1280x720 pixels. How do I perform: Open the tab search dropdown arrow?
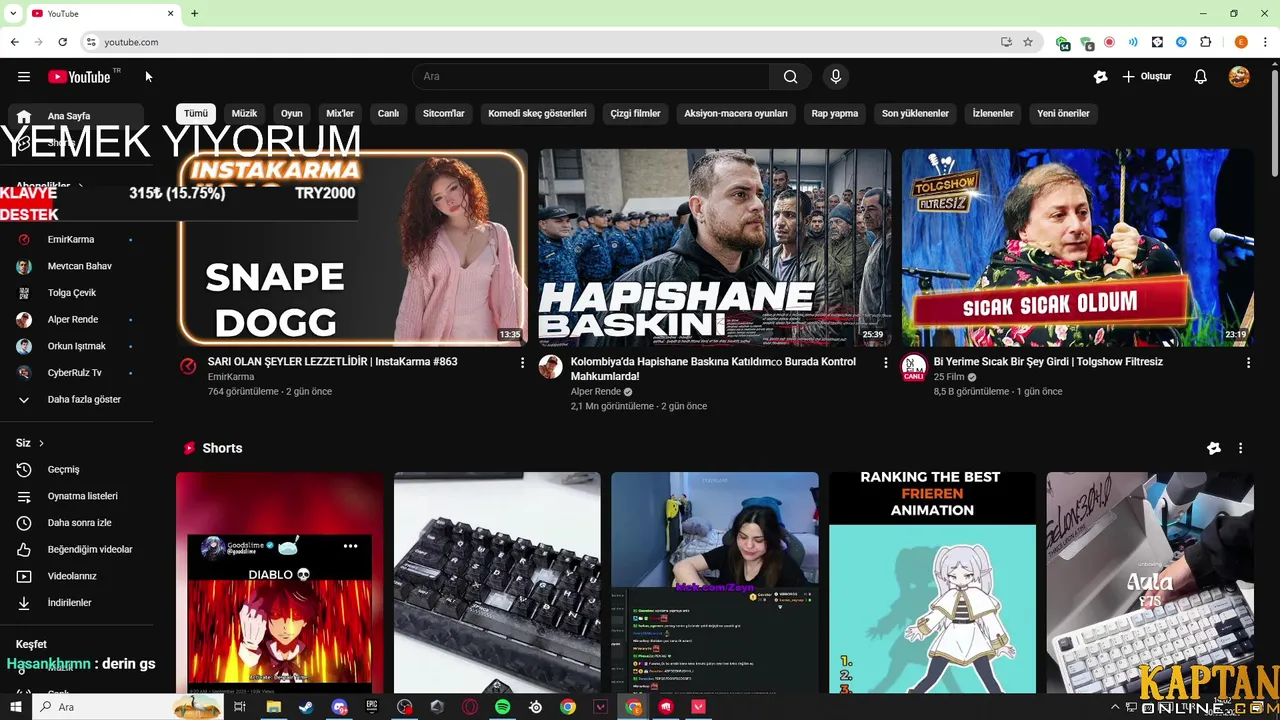[x=12, y=13]
